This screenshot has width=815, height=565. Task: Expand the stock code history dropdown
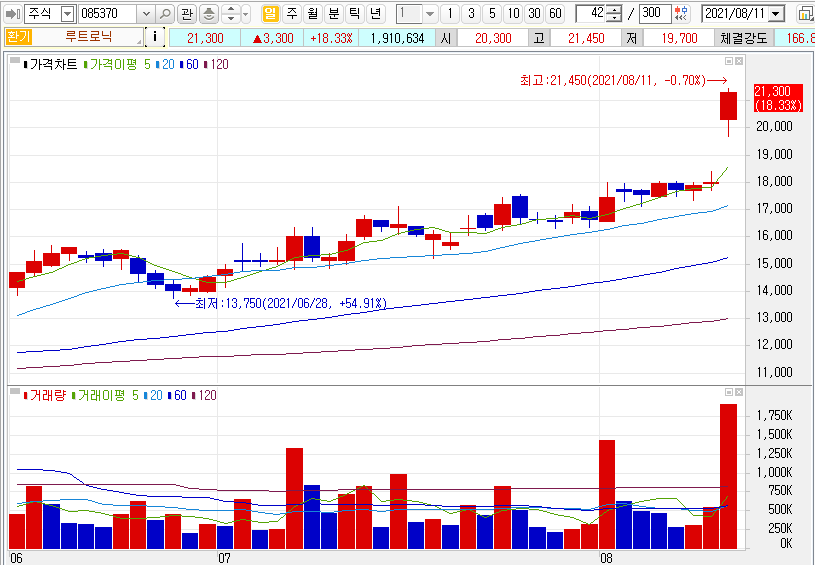(146, 14)
